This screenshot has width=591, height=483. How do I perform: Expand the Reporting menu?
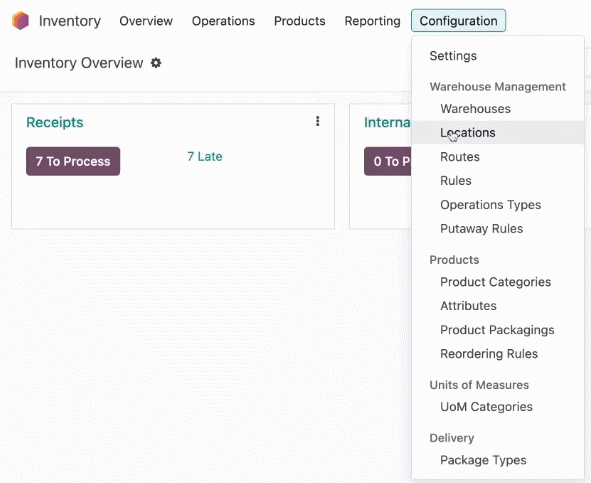372,21
